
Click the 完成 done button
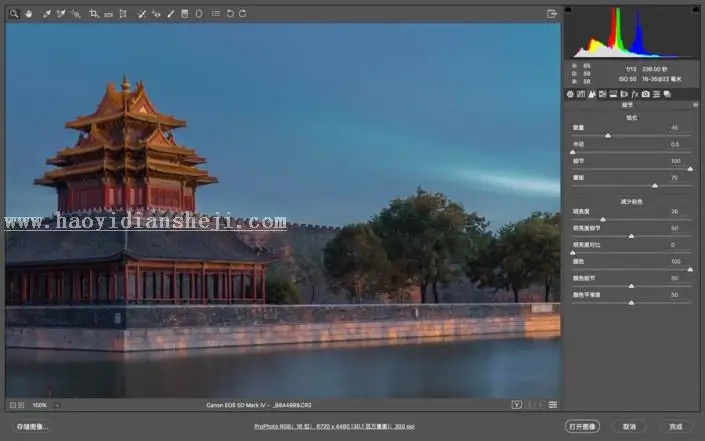coord(675,427)
